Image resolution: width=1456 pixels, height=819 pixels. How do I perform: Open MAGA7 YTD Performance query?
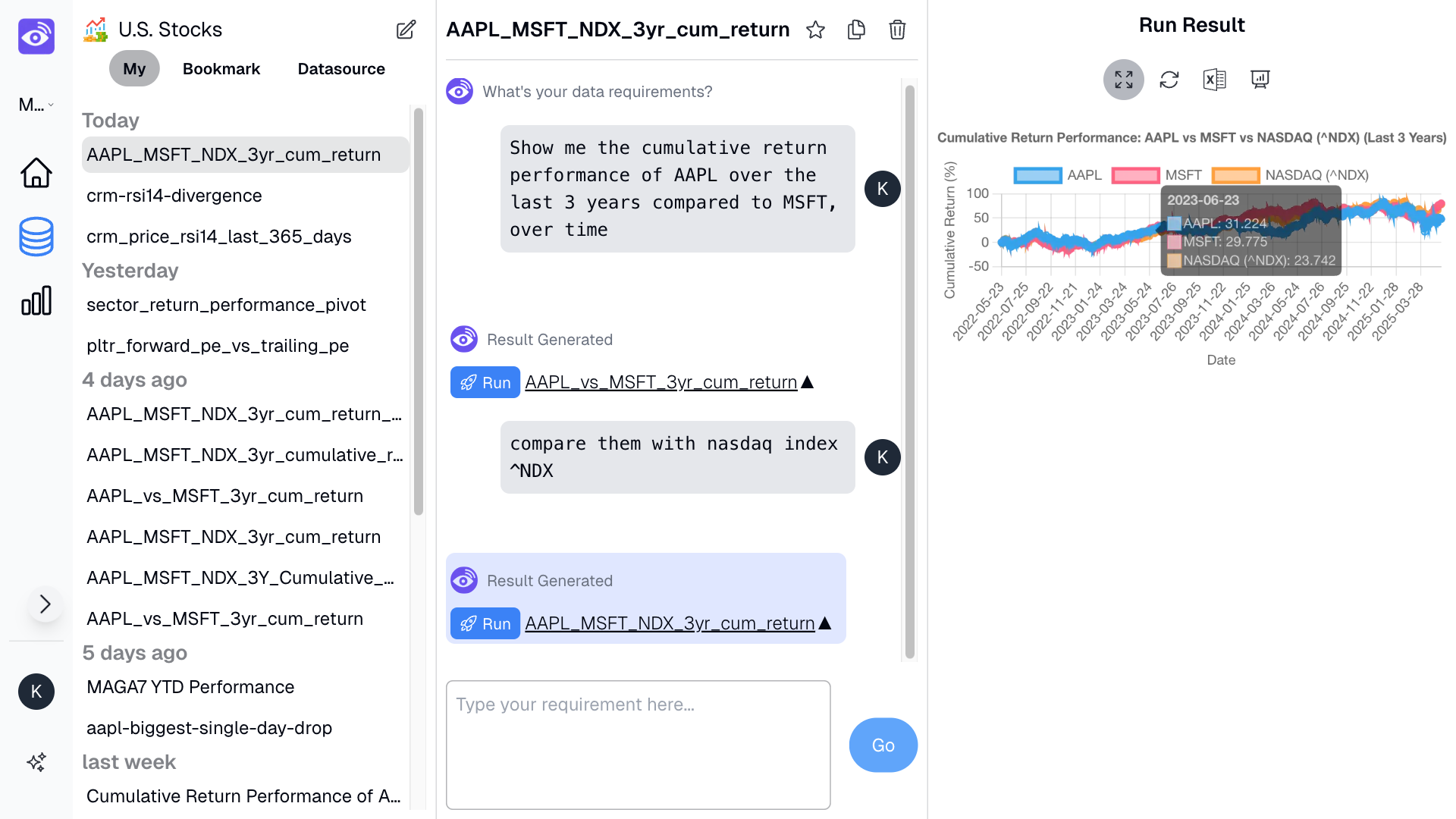pos(246,687)
